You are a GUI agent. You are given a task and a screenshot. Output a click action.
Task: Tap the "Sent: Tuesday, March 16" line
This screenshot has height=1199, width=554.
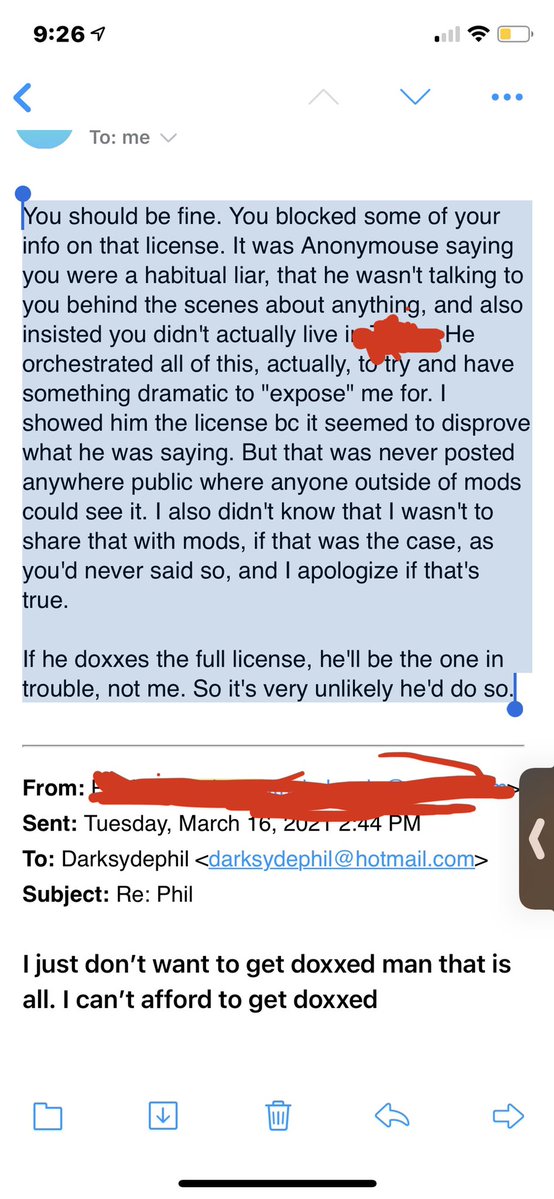pos(221,824)
